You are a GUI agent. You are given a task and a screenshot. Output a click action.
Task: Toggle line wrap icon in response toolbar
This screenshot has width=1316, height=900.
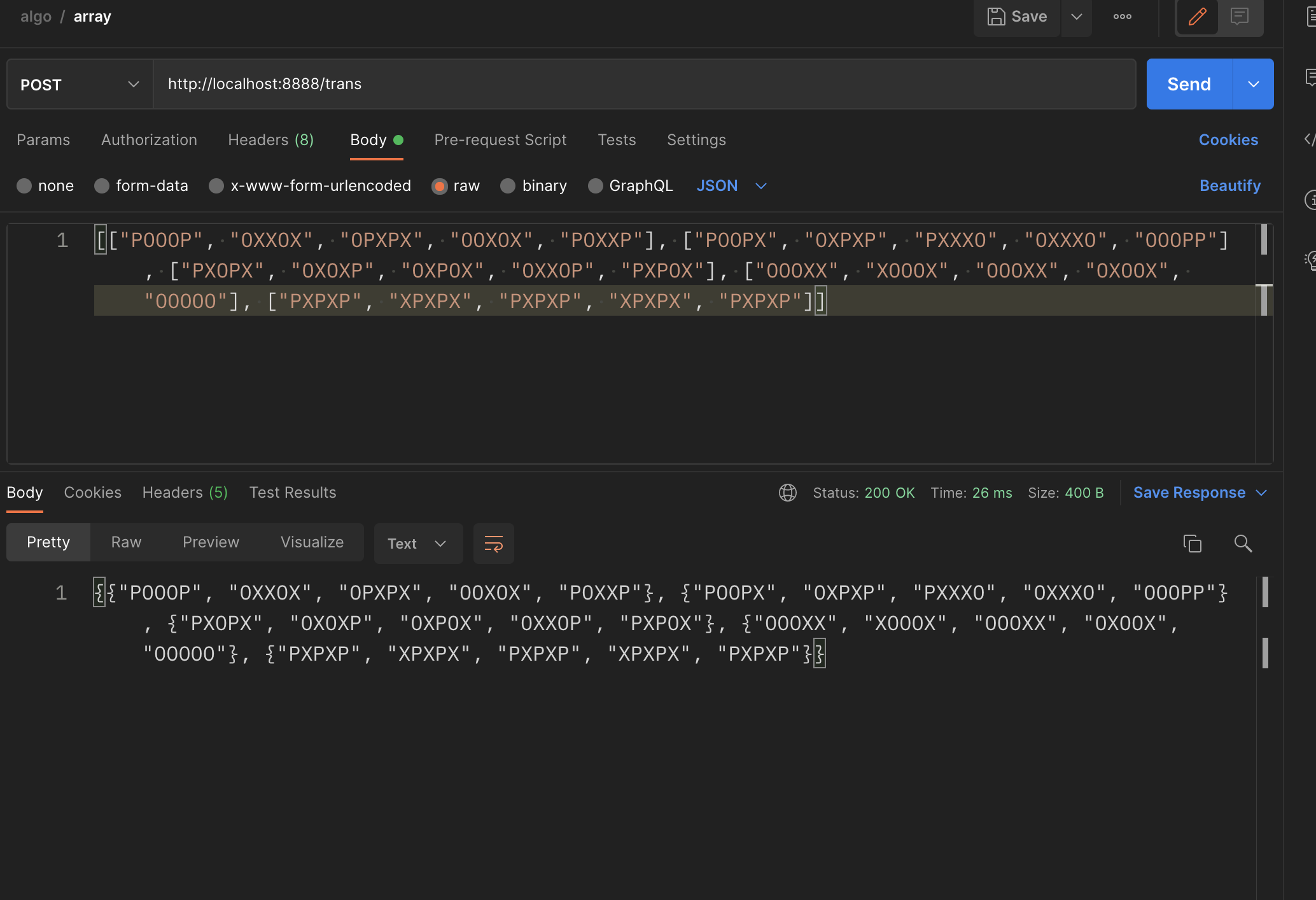493,544
